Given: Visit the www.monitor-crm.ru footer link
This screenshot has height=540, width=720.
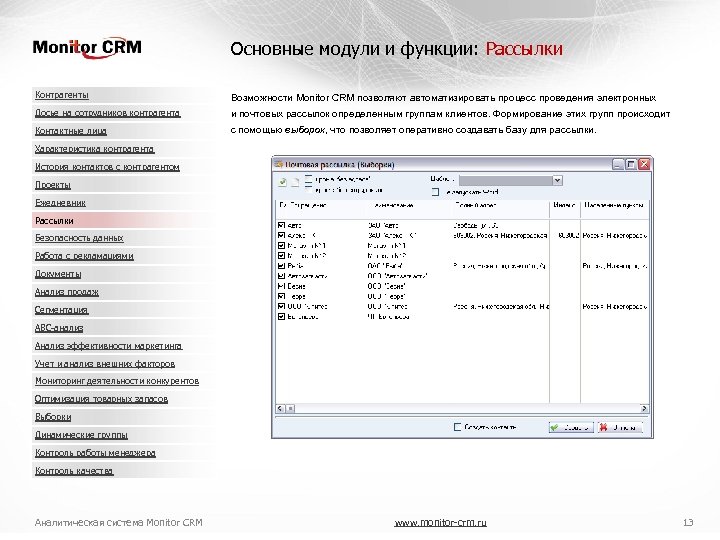Looking at the screenshot, I should pyautogui.click(x=440, y=523).
